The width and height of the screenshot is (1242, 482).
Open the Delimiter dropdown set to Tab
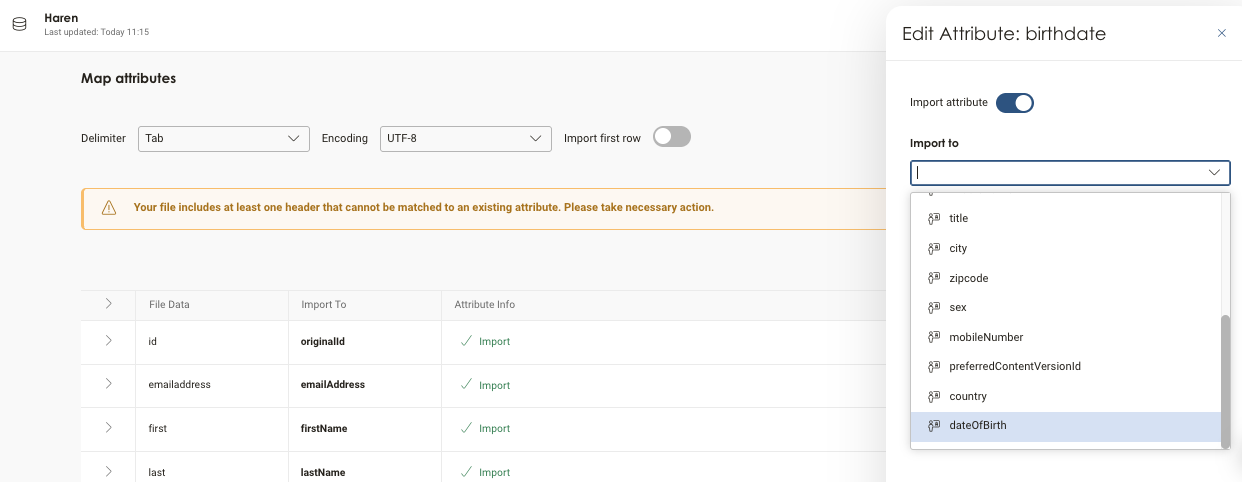pos(223,139)
